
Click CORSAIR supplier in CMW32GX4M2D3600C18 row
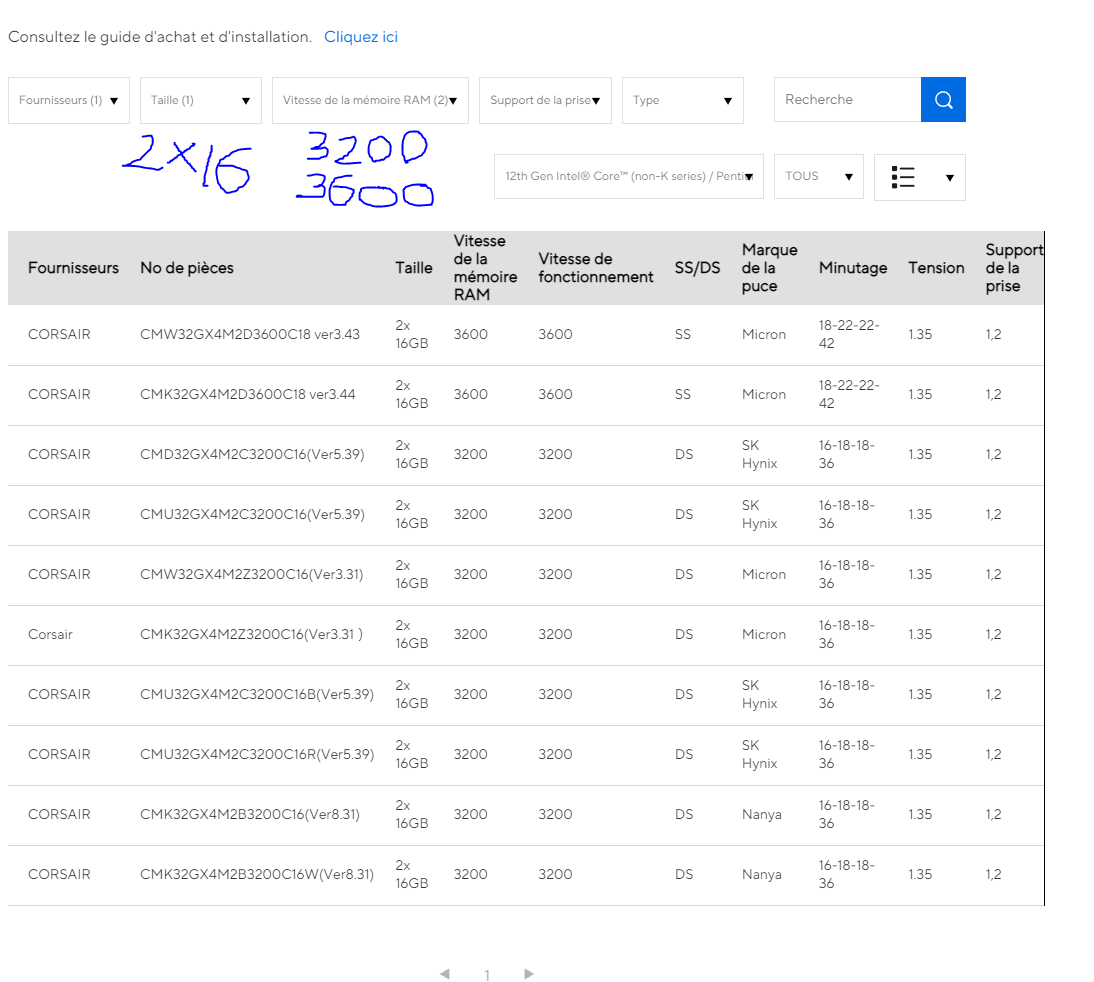(x=59, y=334)
